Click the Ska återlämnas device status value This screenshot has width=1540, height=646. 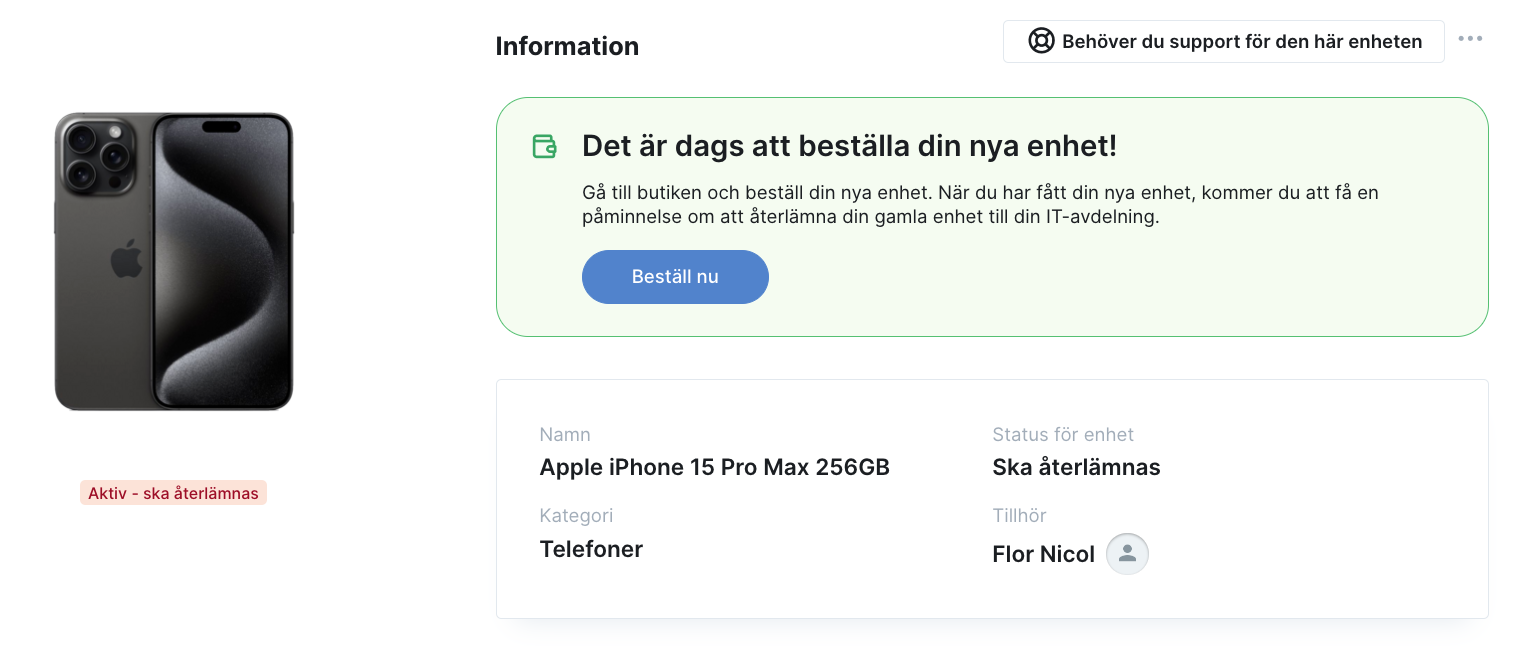[x=1076, y=467]
